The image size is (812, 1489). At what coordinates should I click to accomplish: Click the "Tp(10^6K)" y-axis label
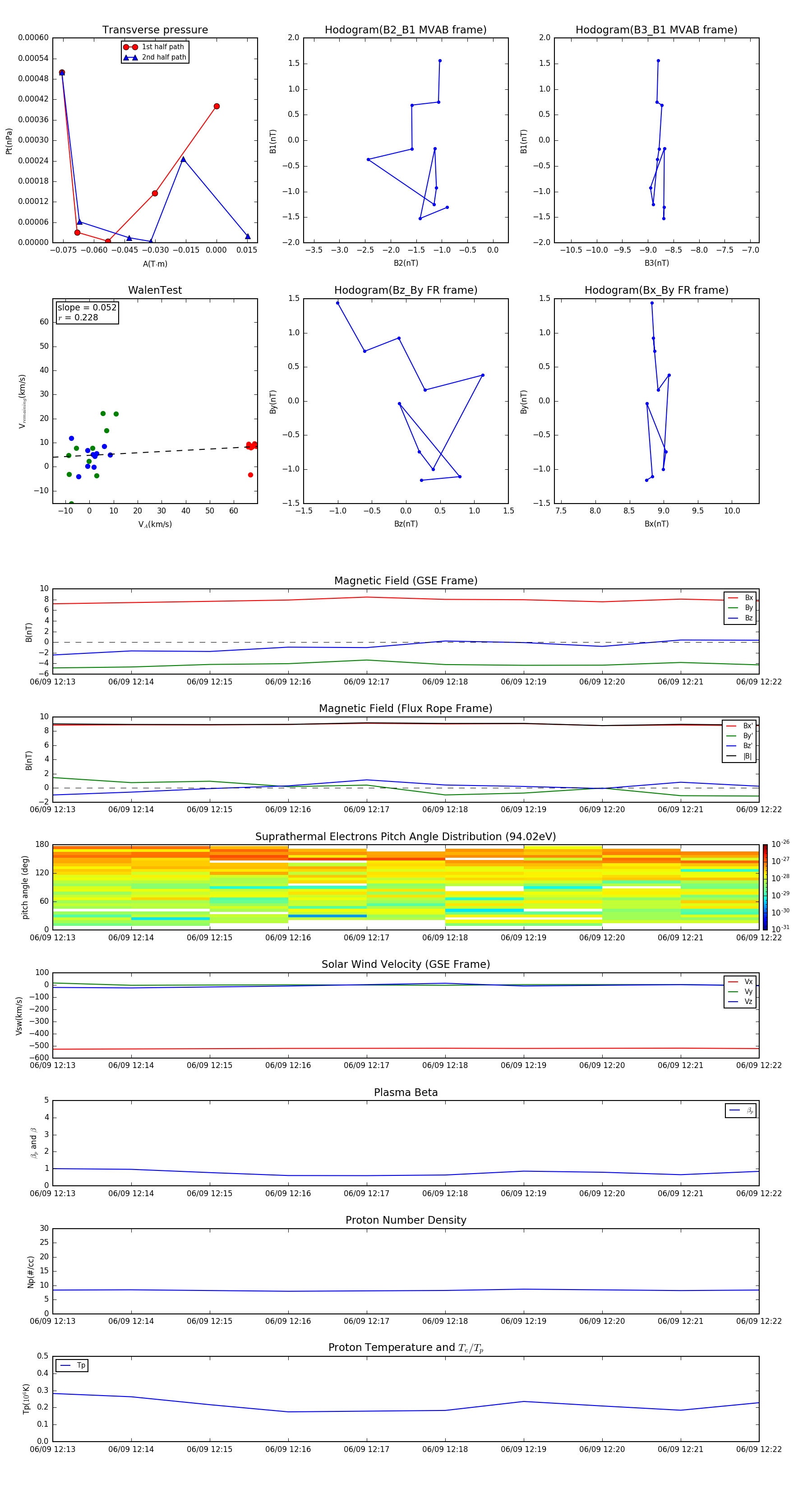tap(26, 1399)
